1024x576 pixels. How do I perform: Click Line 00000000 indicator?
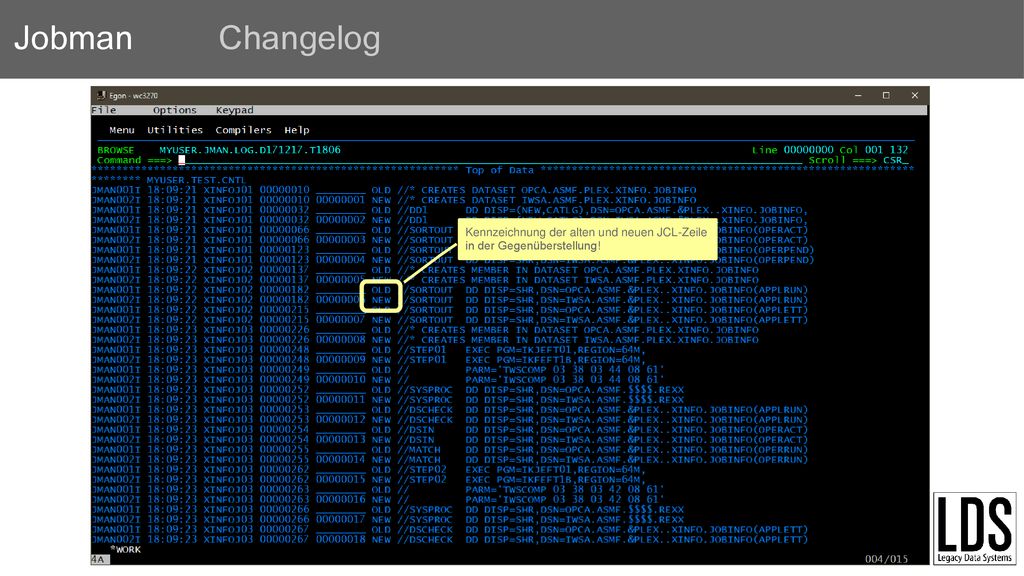coord(792,150)
